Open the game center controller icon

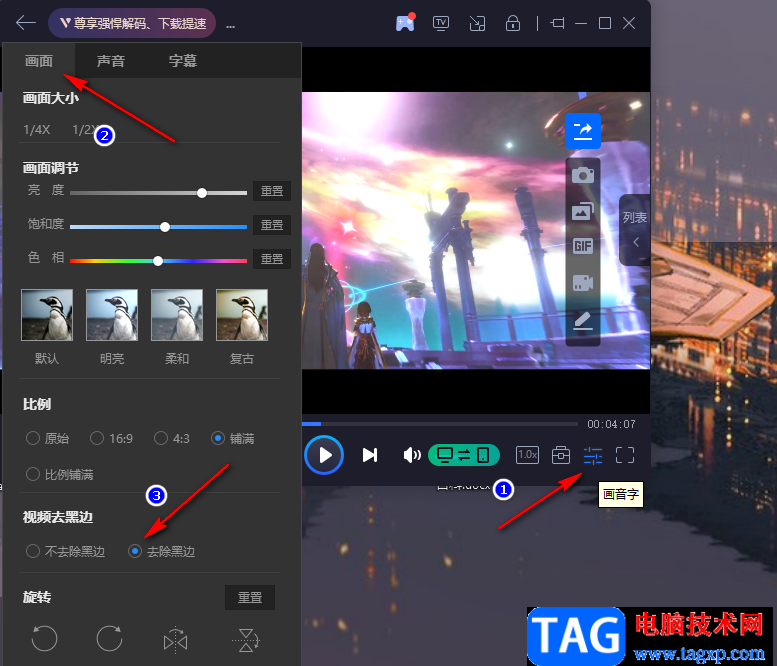[405, 23]
